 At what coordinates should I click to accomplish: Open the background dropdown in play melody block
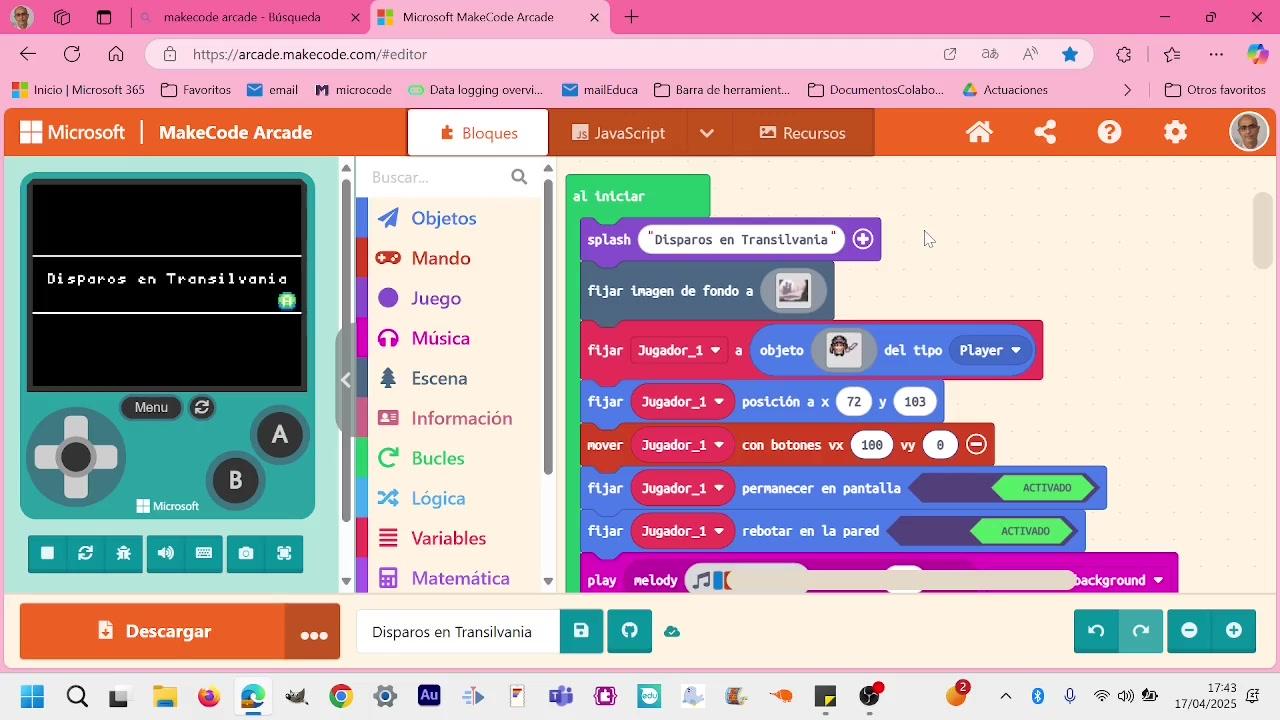pyautogui.click(x=1120, y=580)
